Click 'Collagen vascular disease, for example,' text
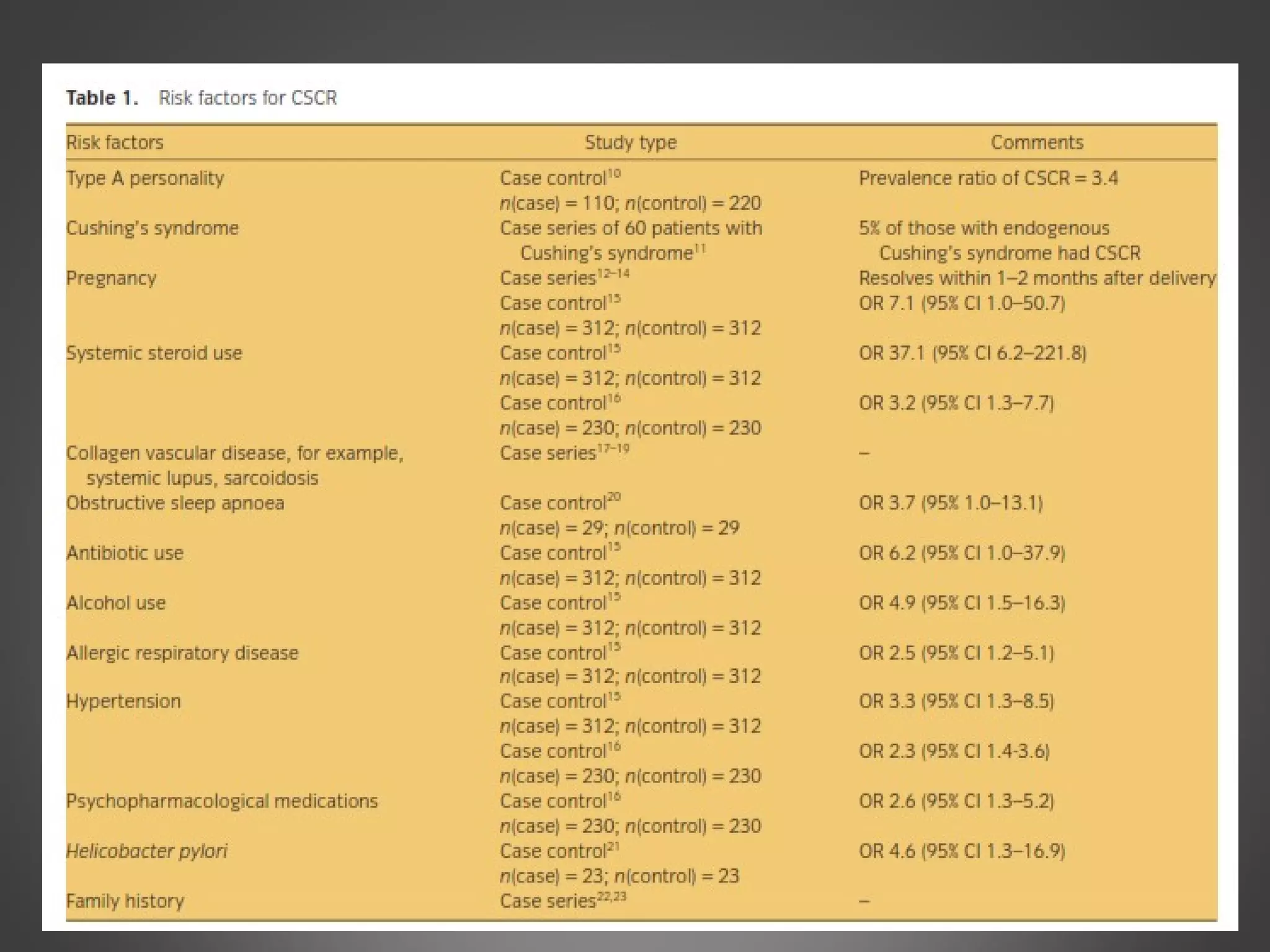 click(x=234, y=453)
